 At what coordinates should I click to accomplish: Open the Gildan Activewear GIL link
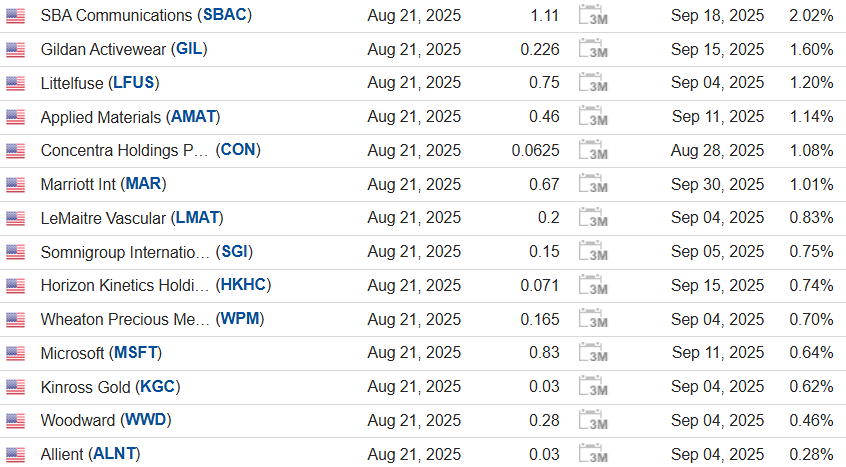click(x=191, y=50)
